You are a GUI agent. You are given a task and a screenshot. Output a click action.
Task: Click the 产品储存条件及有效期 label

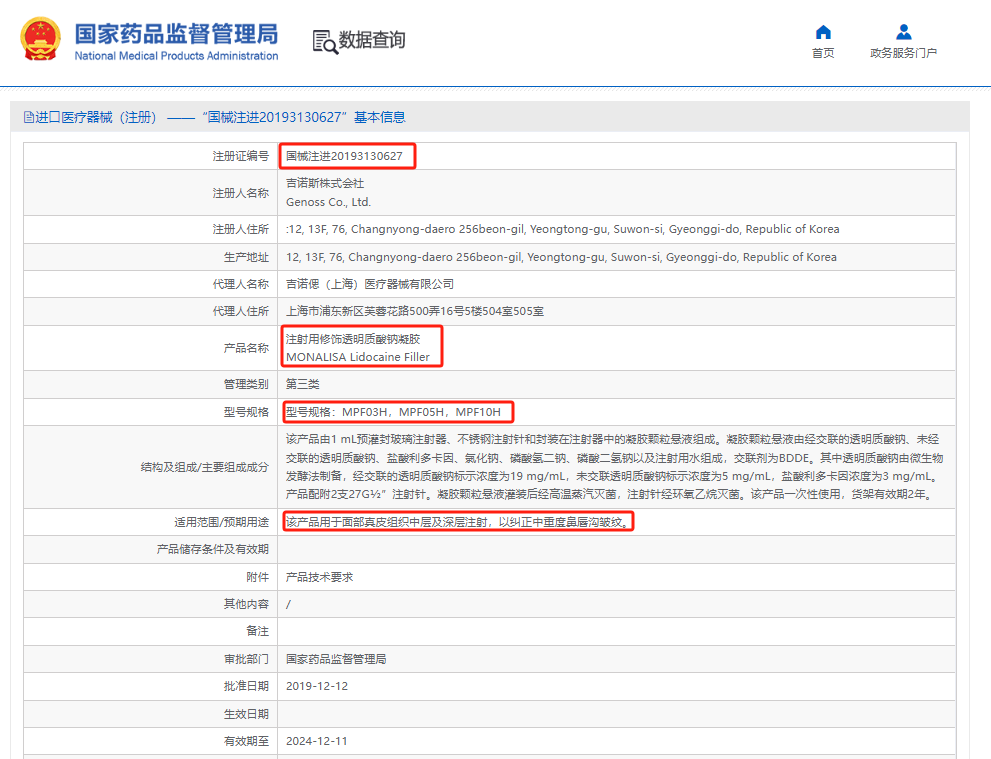coord(213,549)
